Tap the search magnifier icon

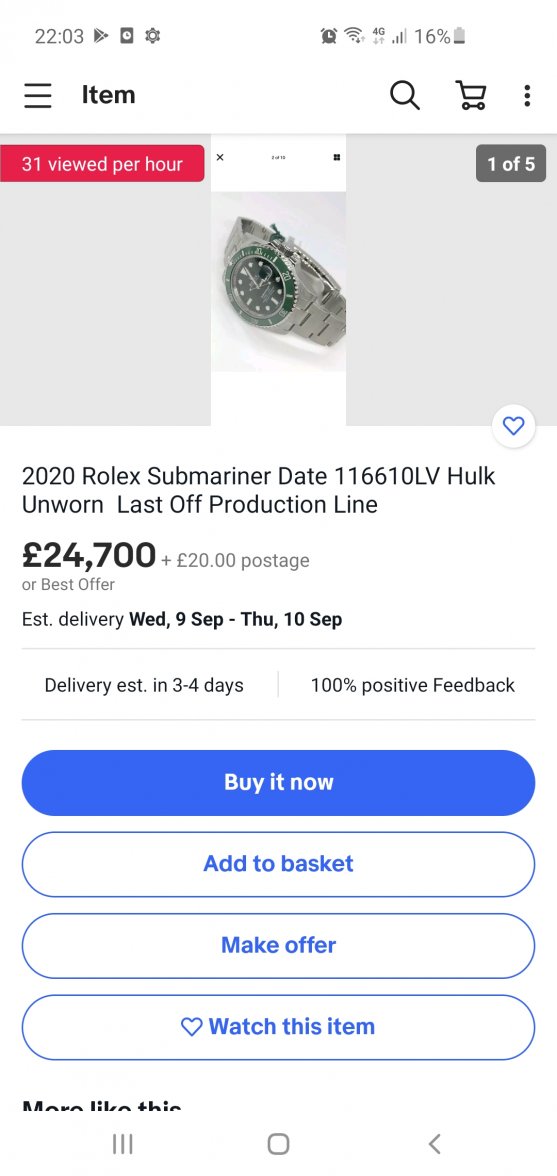point(405,95)
